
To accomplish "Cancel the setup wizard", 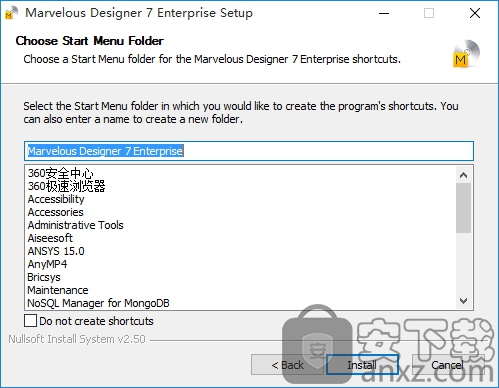I will [x=448, y=365].
